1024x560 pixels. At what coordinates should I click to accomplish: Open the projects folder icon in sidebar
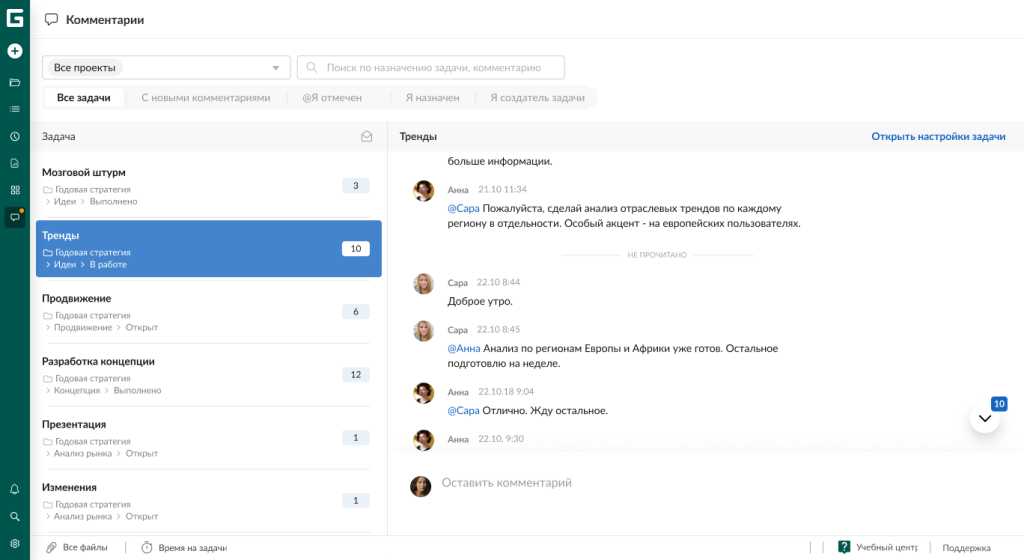point(15,82)
